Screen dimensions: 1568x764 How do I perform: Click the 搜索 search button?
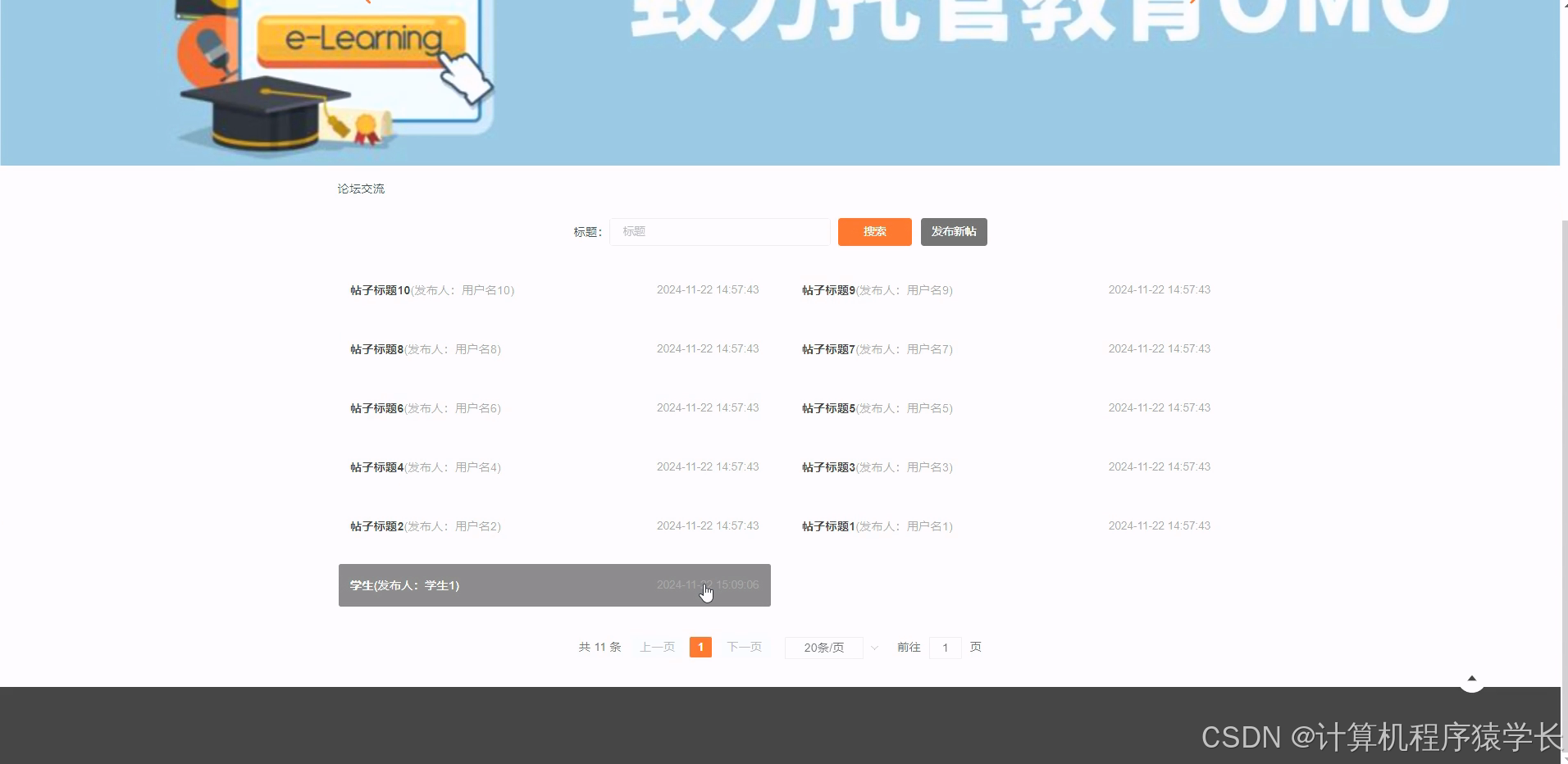tap(873, 232)
